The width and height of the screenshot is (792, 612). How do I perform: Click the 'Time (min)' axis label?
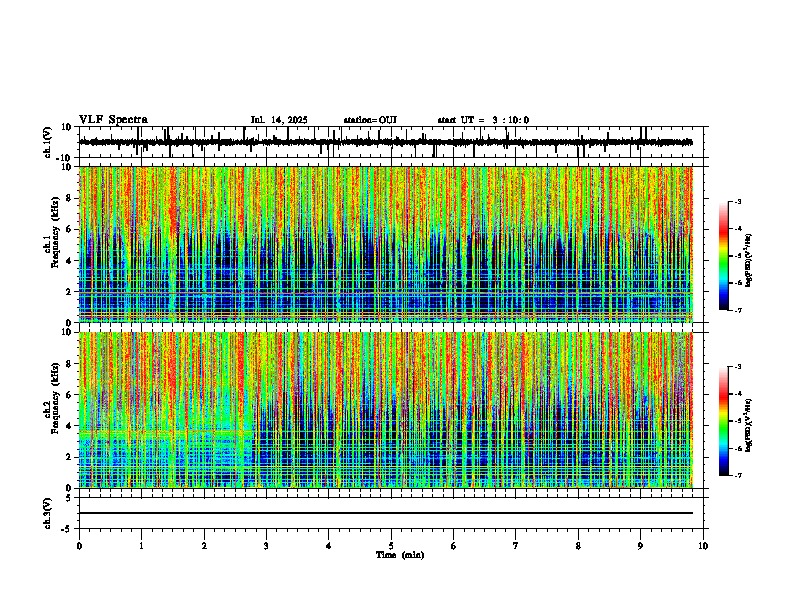click(x=400, y=555)
